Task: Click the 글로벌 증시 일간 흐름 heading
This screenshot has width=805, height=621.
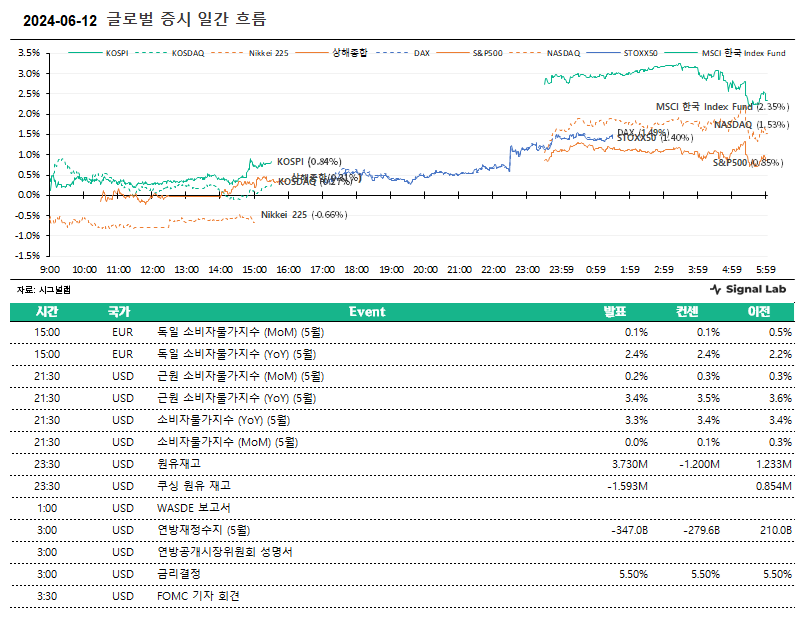Action: click(x=186, y=20)
